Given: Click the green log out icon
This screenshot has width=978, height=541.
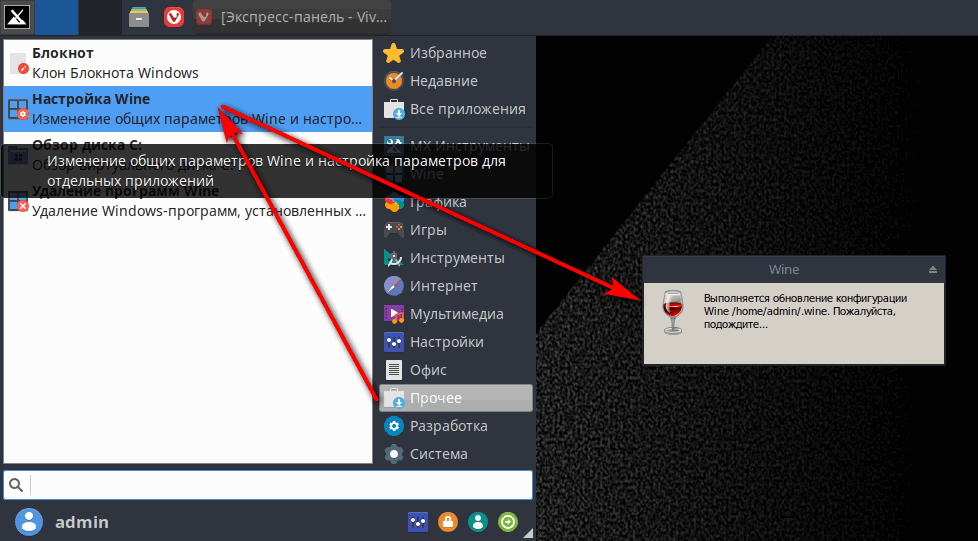Looking at the screenshot, I should [509, 522].
